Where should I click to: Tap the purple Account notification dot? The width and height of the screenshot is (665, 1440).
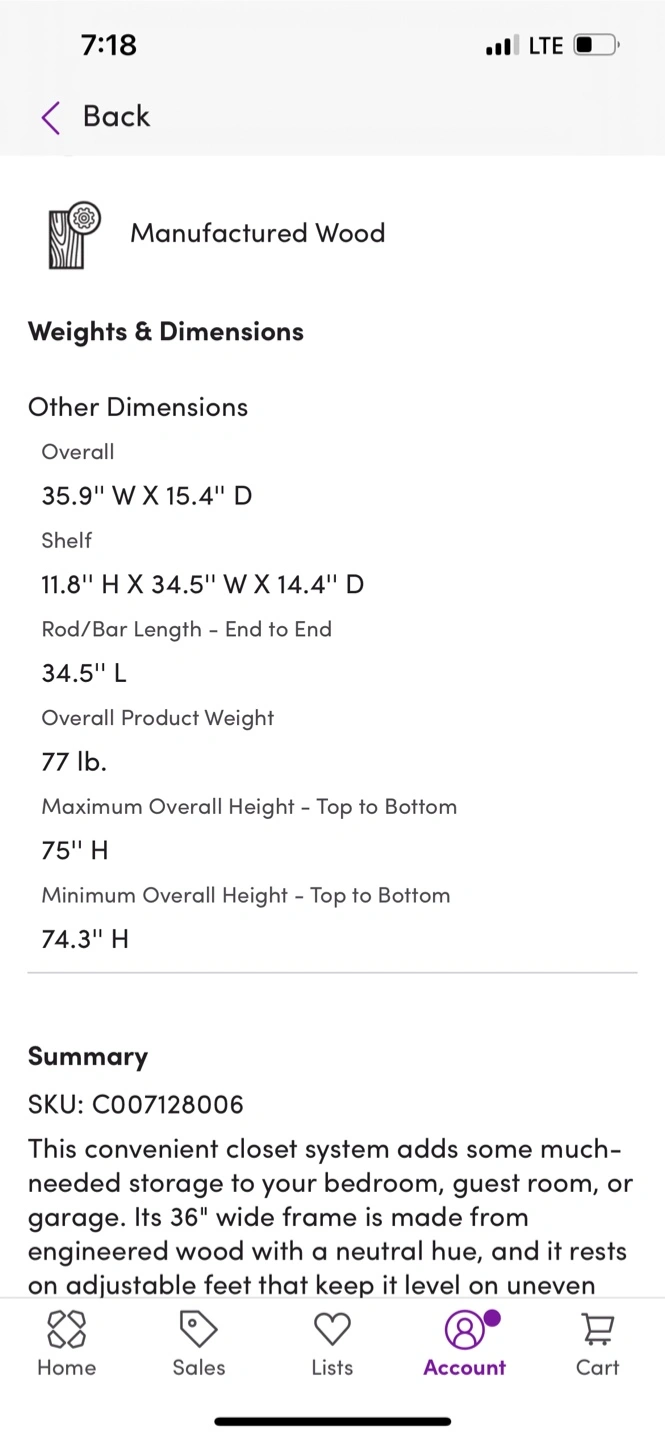click(491, 1318)
